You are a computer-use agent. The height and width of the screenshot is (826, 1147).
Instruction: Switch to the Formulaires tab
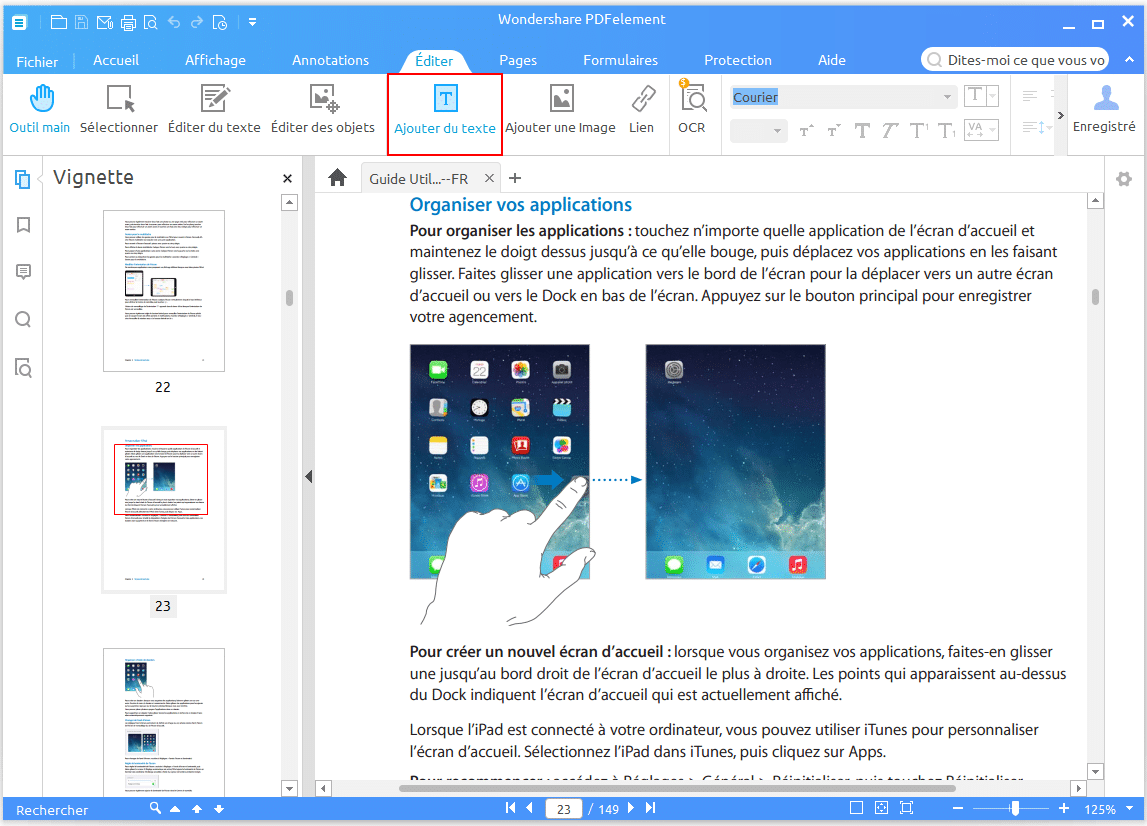click(620, 60)
